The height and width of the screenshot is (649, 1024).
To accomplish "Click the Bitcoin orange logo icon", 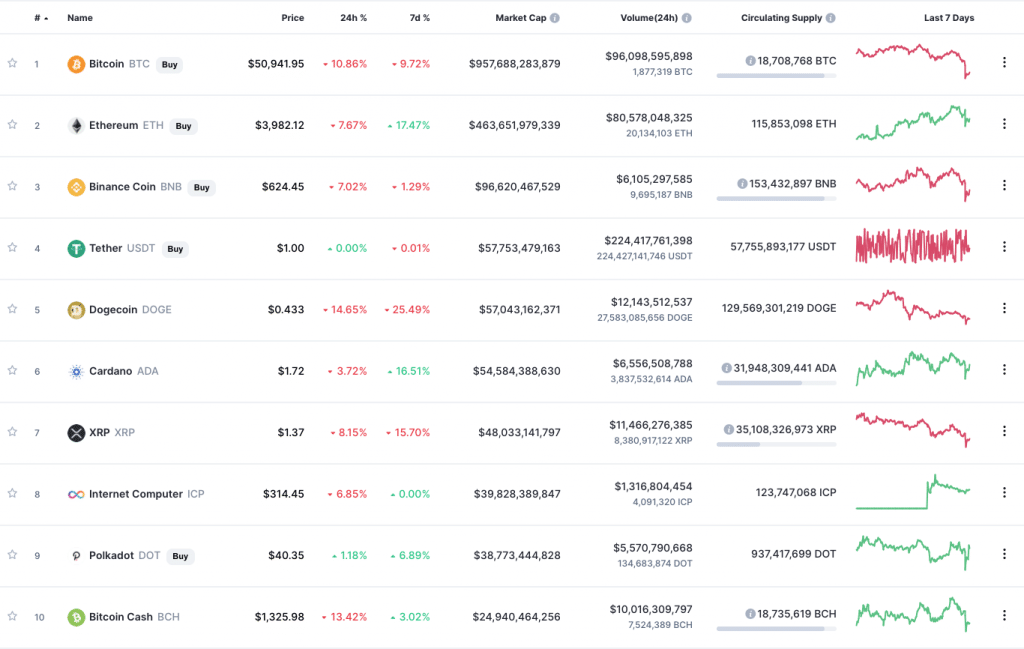I will (76, 64).
